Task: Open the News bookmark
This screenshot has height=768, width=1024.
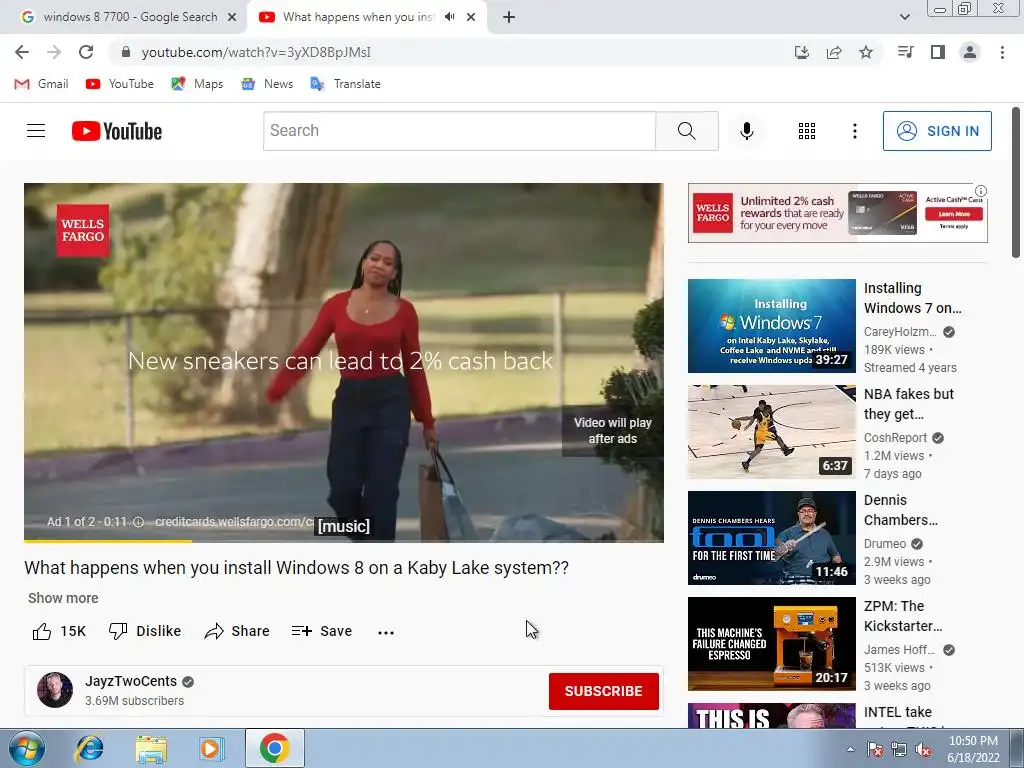Action: point(267,84)
